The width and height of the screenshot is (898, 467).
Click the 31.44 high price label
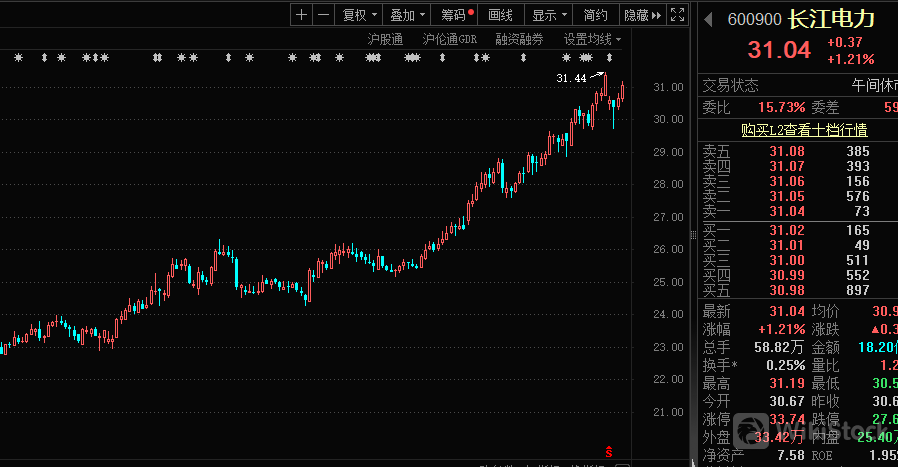coord(571,78)
